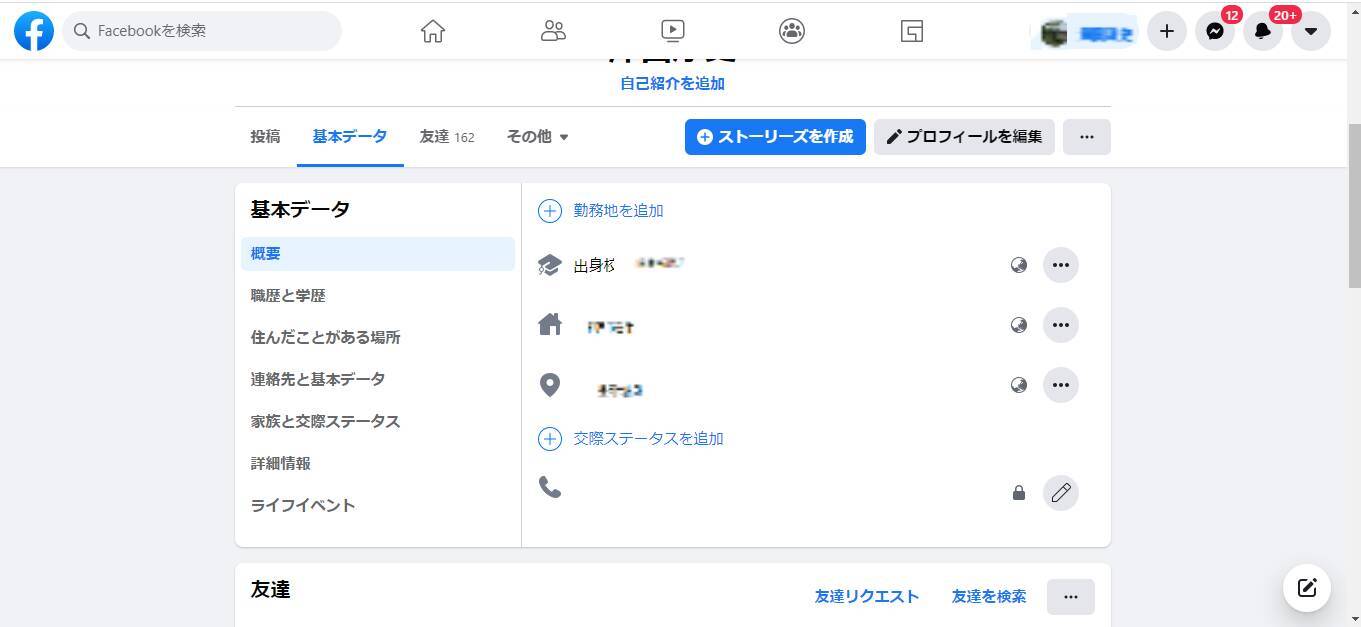This screenshot has width=1361, height=627.
Task: Click the lock privacy icon beside phone
Action: pos(1018,493)
